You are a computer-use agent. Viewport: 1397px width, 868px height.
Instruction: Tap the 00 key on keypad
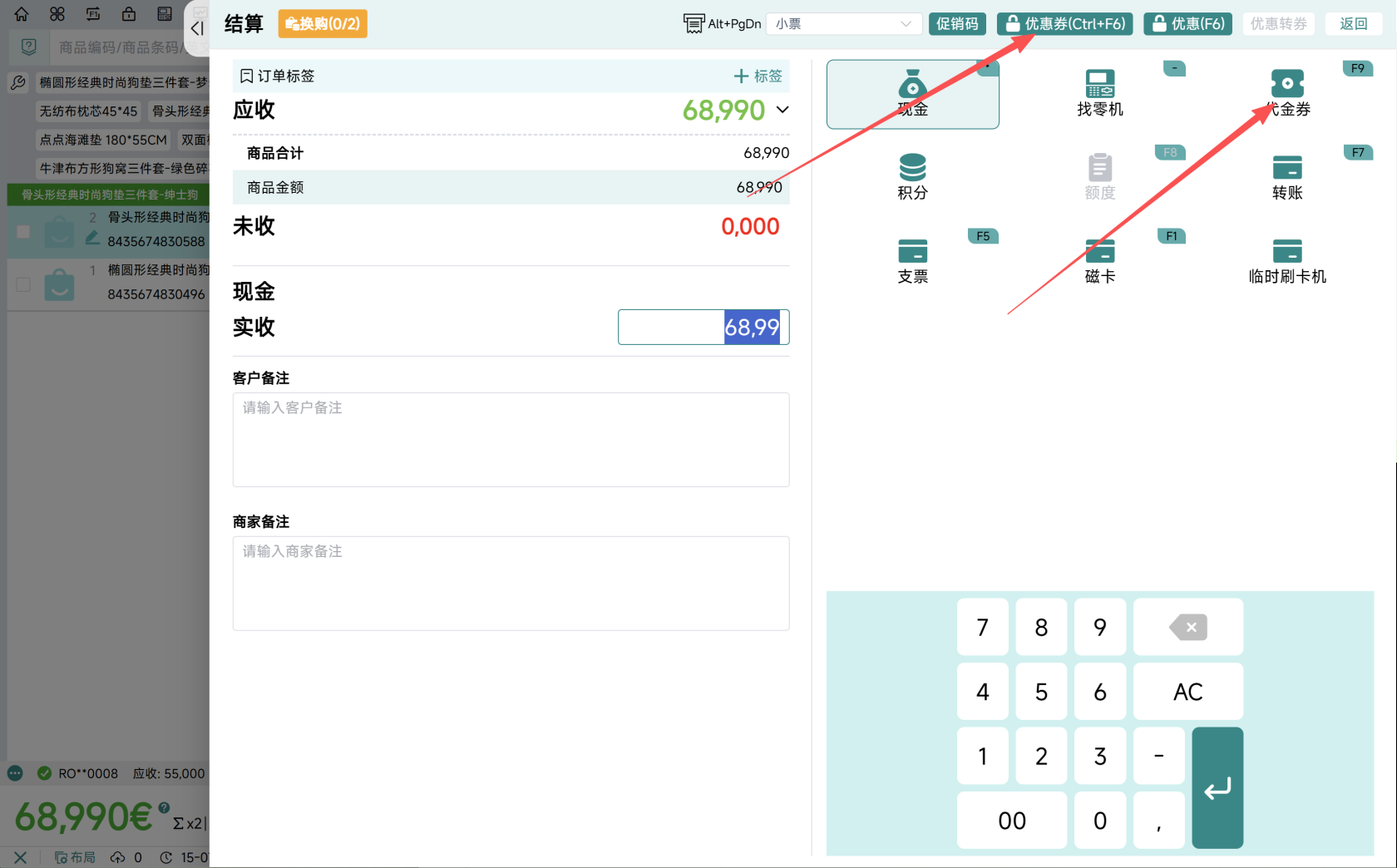(x=1011, y=821)
